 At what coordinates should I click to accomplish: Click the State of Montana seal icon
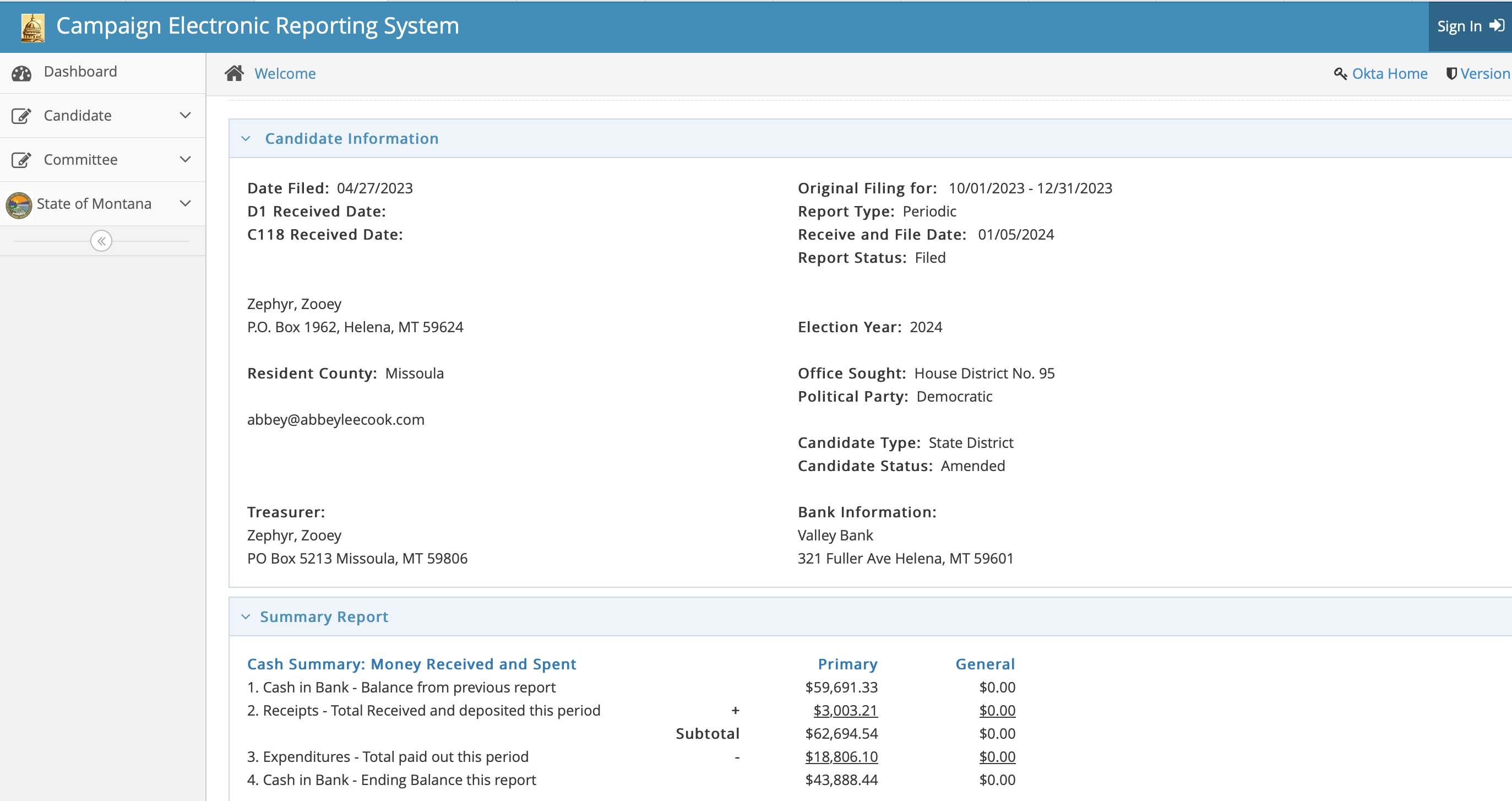pyautogui.click(x=19, y=204)
